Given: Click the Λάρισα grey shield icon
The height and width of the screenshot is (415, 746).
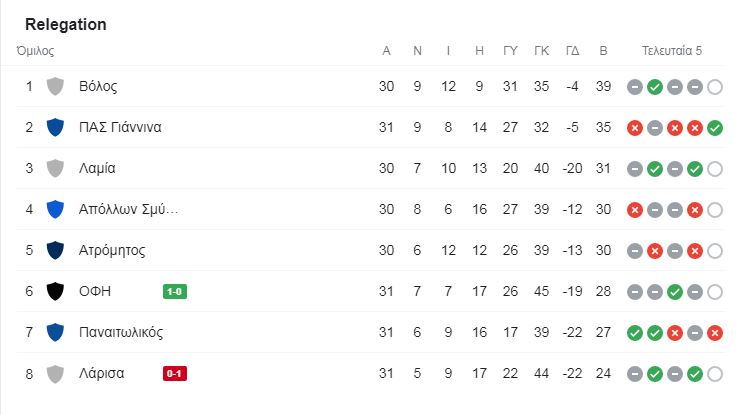Looking at the screenshot, I should (x=55, y=374).
